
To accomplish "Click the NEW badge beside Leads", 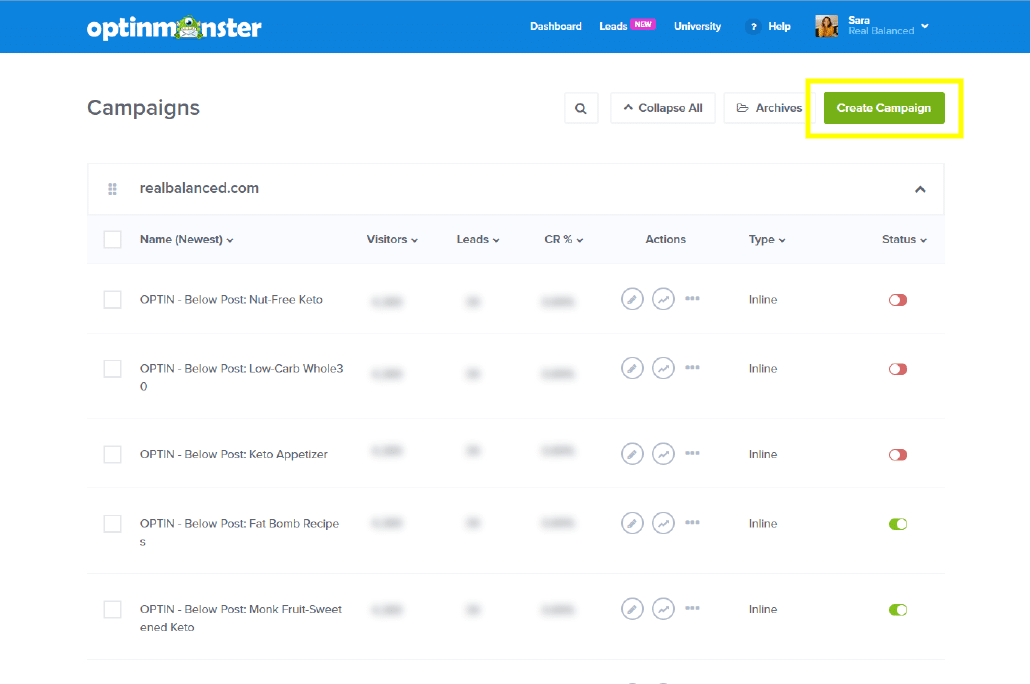I will click(x=643, y=24).
